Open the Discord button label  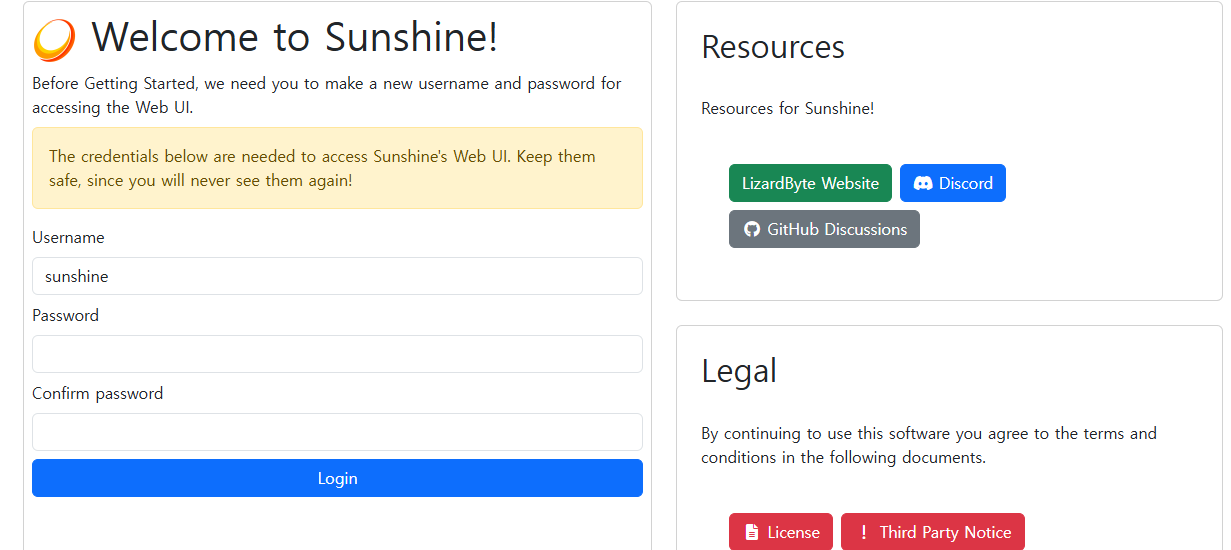tap(966, 183)
